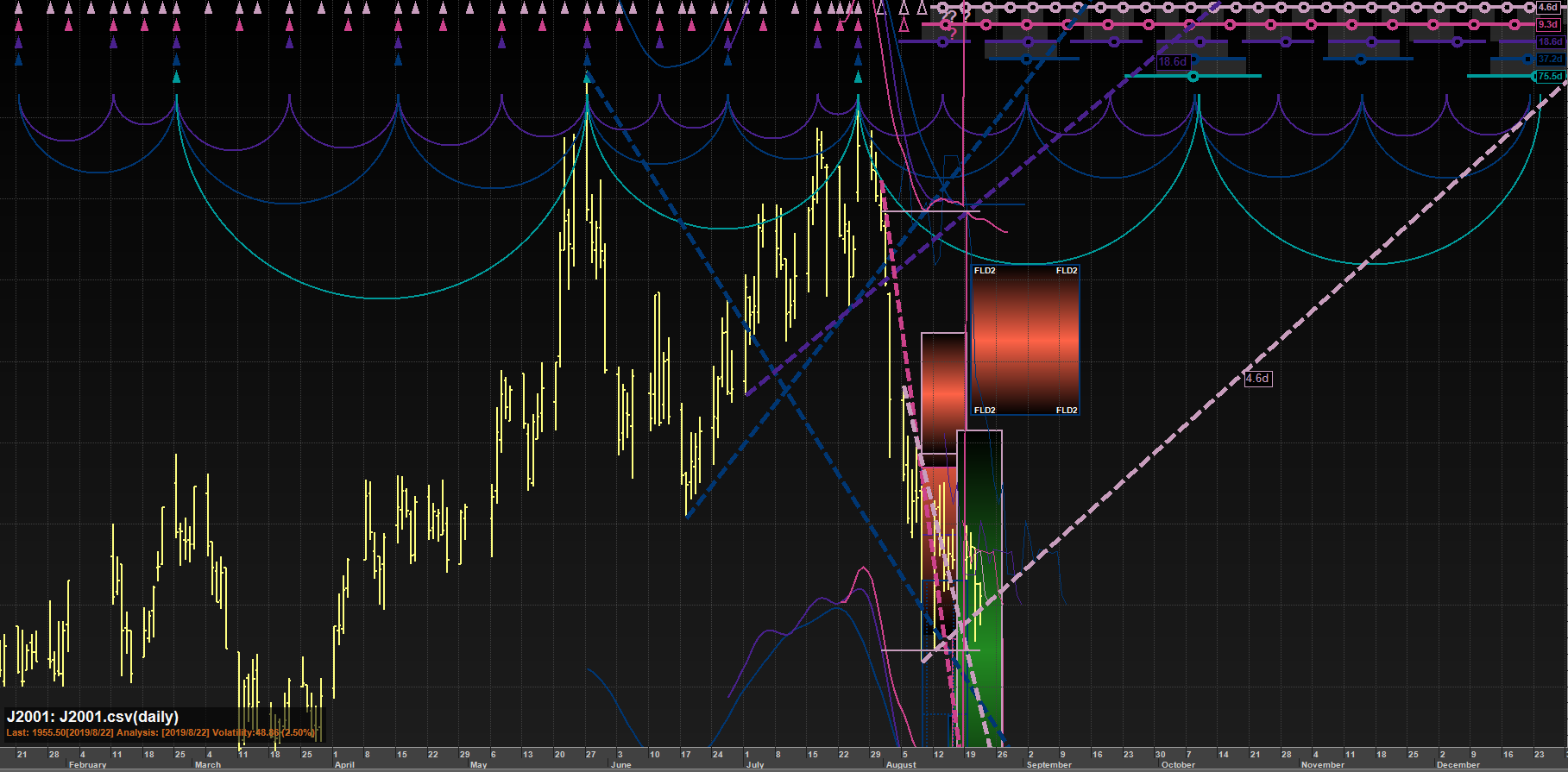Click the Last/Analysis/Volatility status line
Viewport: 1568px width, 772px height.
161,733
